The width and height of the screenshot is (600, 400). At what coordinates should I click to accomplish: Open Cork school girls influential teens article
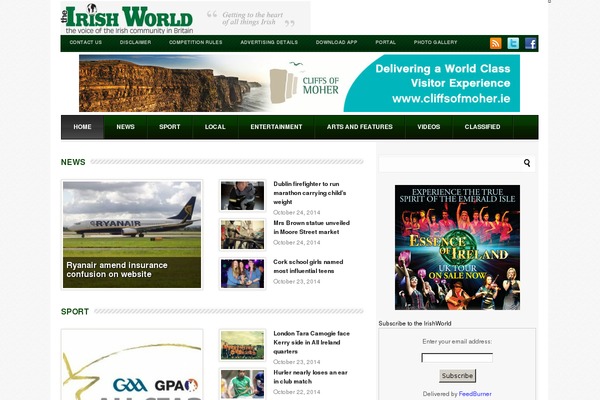(308, 266)
